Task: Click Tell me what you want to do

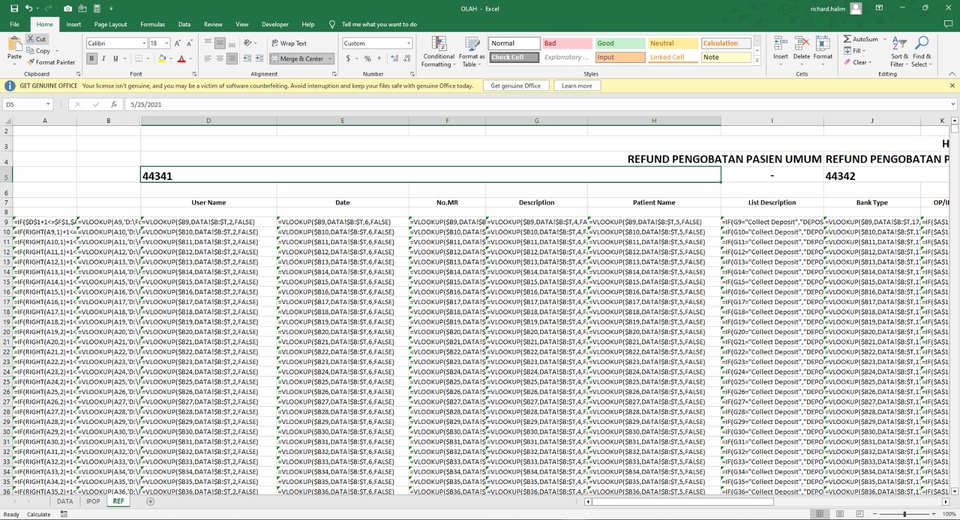Action: click(379, 24)
